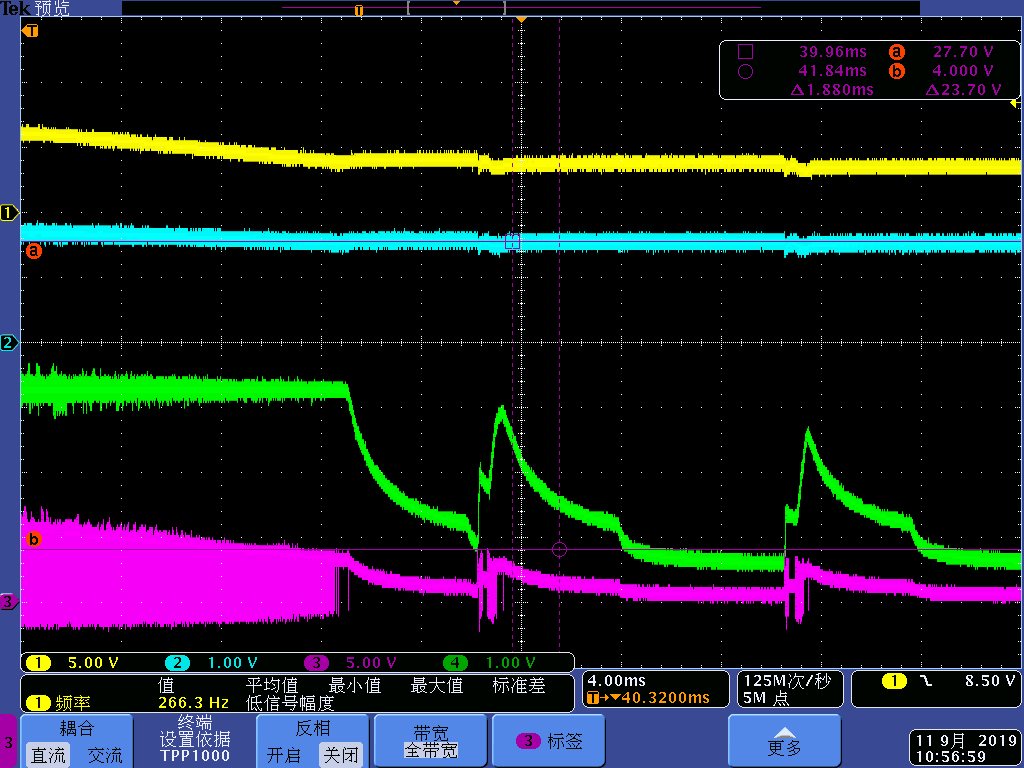Click the side menu channel 3 indicator tab

tap(8, 741)
